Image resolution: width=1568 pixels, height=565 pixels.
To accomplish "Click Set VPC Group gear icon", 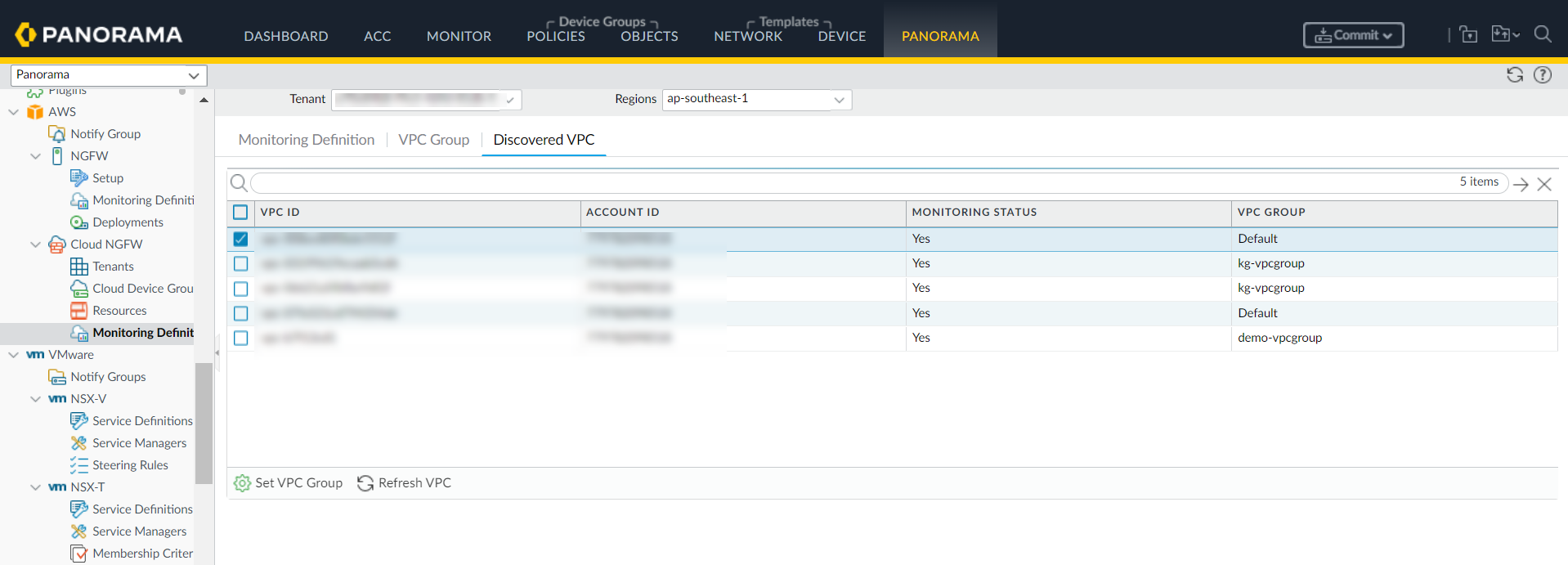I will click(242, 483).
